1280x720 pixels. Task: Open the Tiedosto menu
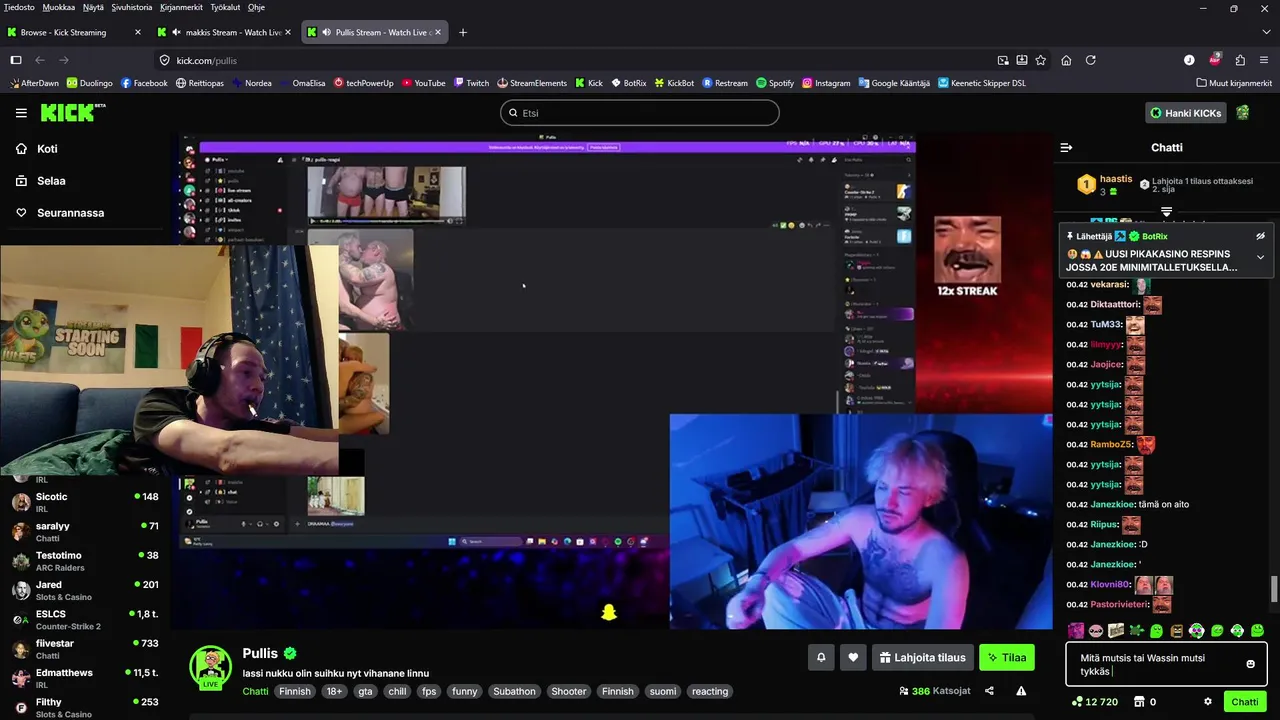[19, 7]
